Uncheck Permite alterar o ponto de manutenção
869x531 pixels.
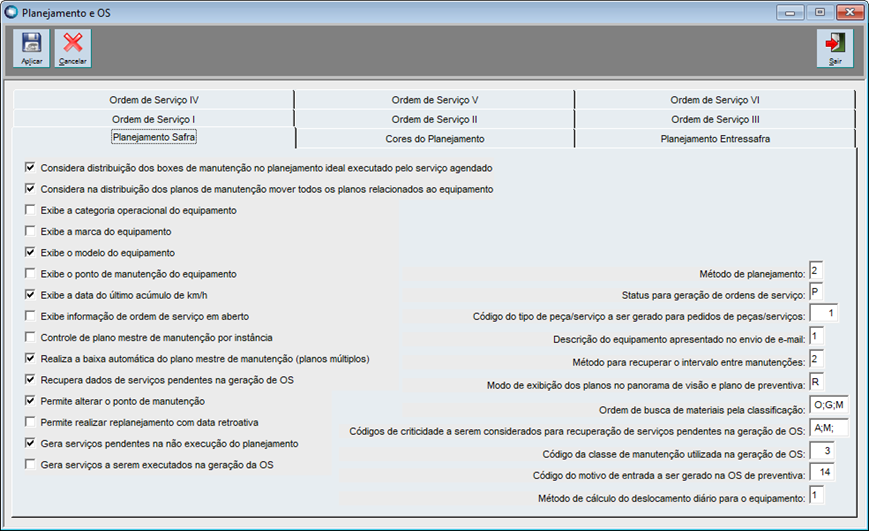click(x=30, y=400)
